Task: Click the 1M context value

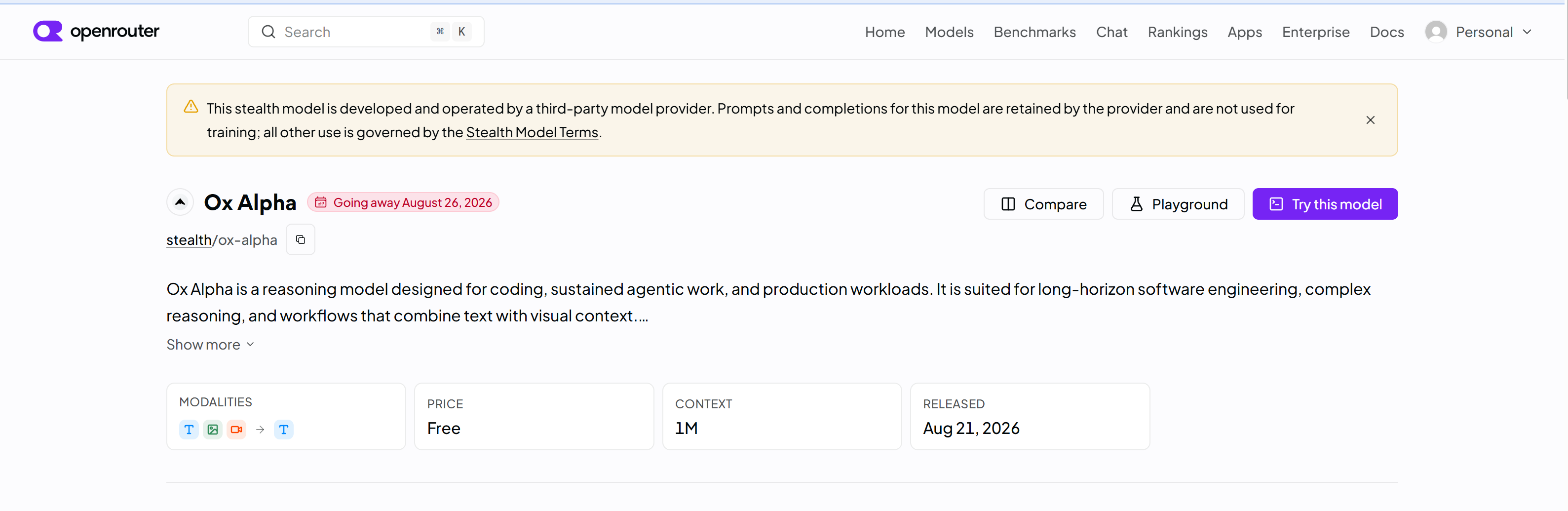Action: click(687, 428)
